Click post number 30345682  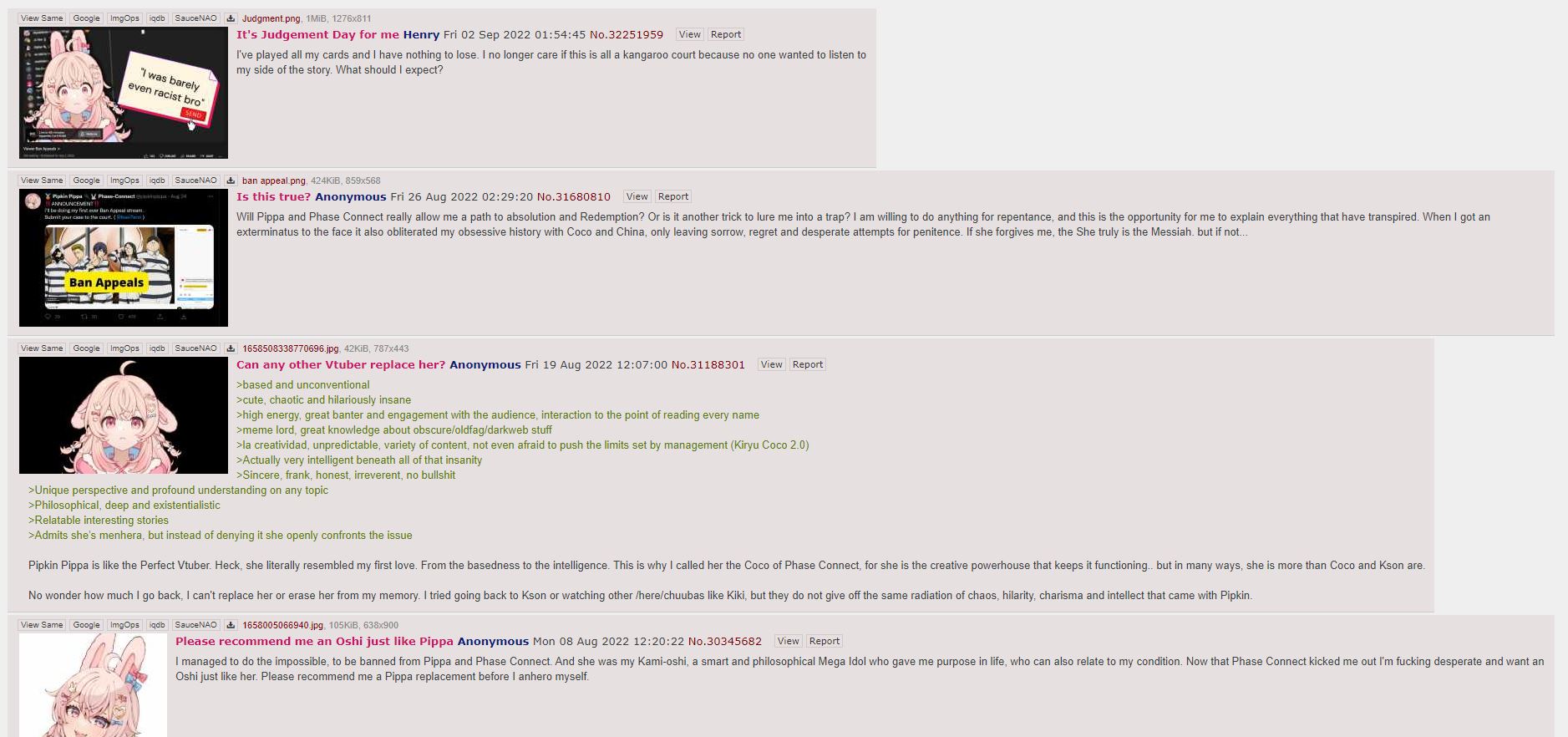coord(725,641)
